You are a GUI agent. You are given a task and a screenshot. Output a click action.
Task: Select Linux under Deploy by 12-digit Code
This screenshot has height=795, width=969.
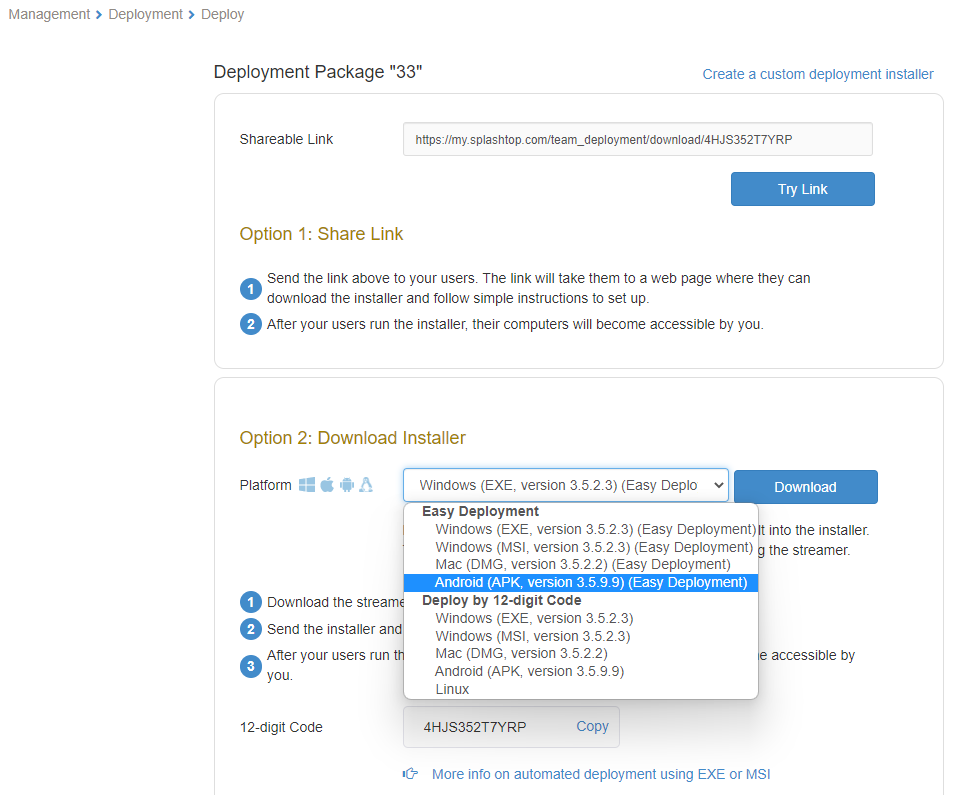click(x=452, y=689)
